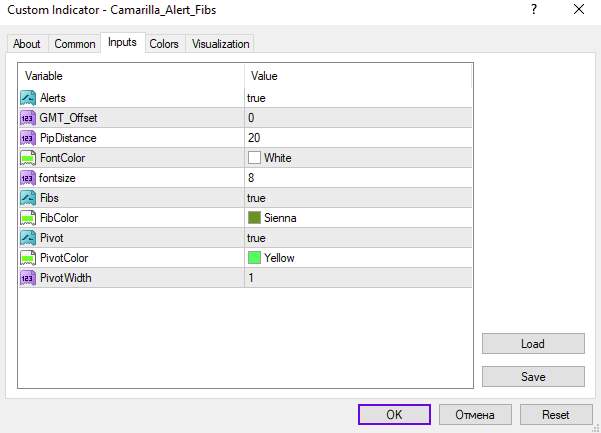
Task: Click the fontsize integer type icon
Action: [x=28, y=178]
